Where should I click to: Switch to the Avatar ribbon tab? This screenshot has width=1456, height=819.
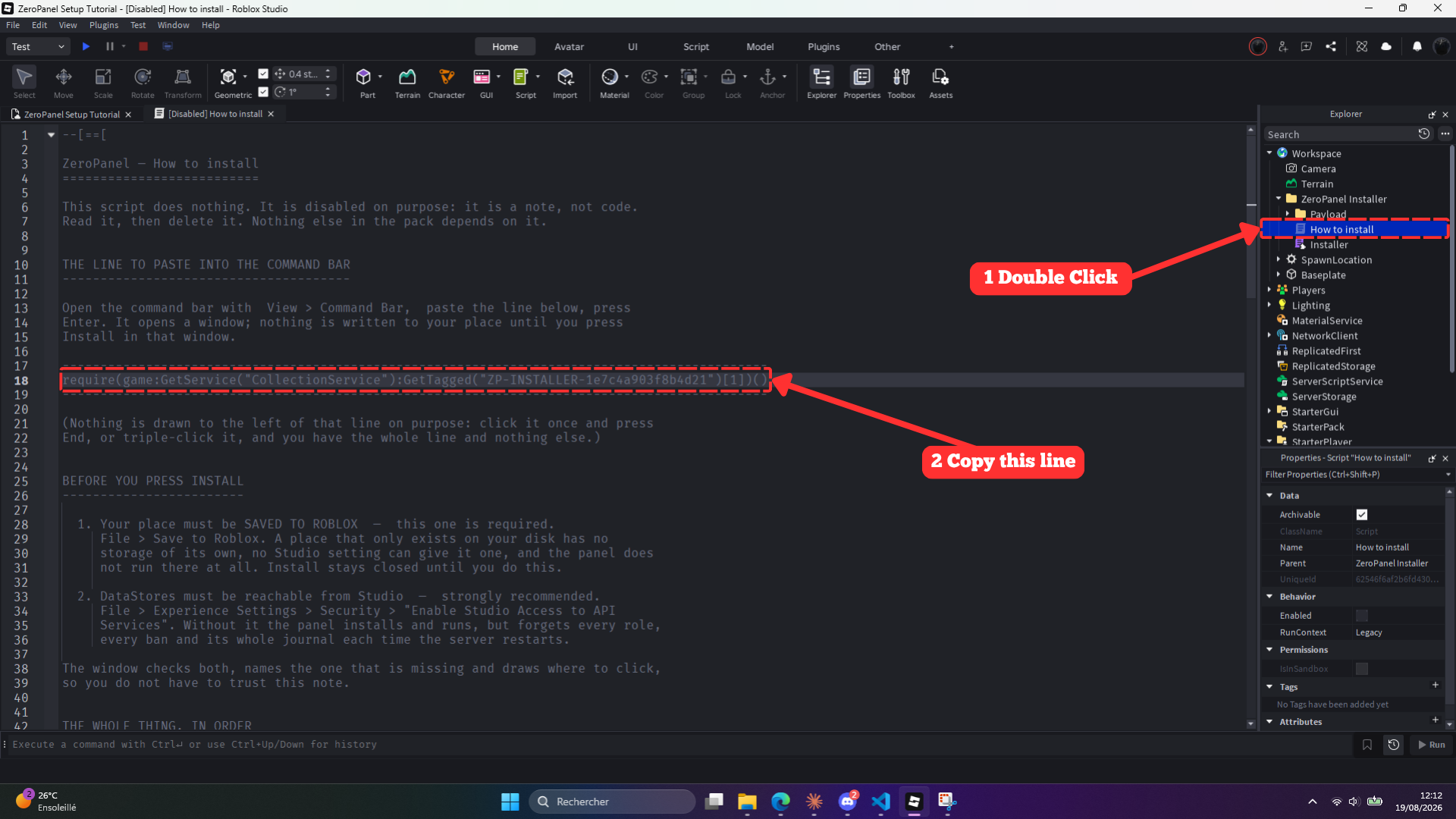click(569, 46)
